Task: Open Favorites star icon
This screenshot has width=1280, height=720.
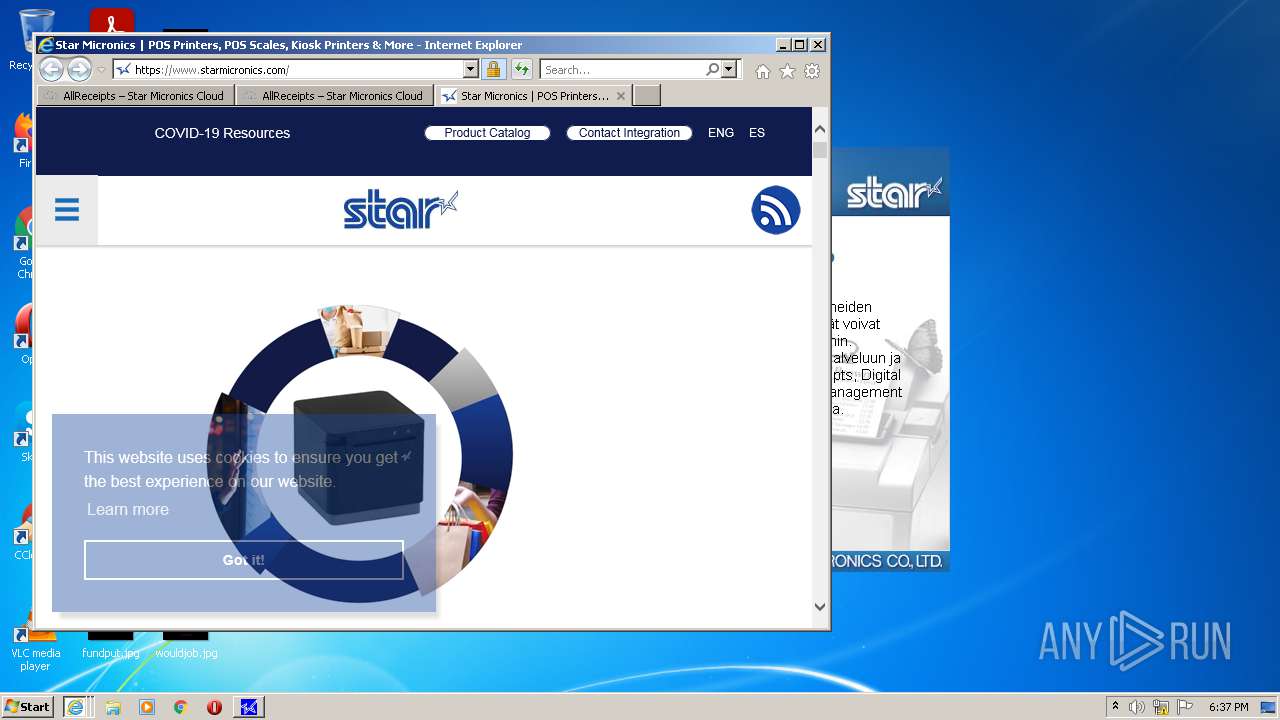Action: [788, 71]
